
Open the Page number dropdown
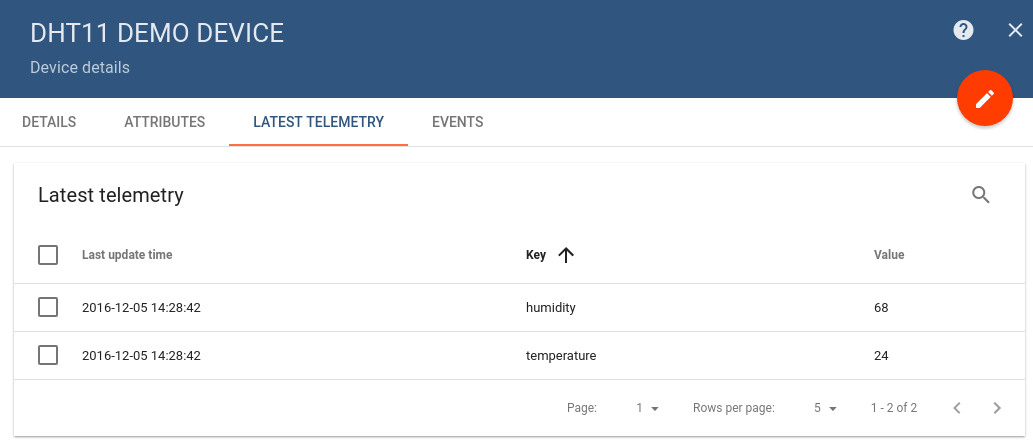pos(647,408)
